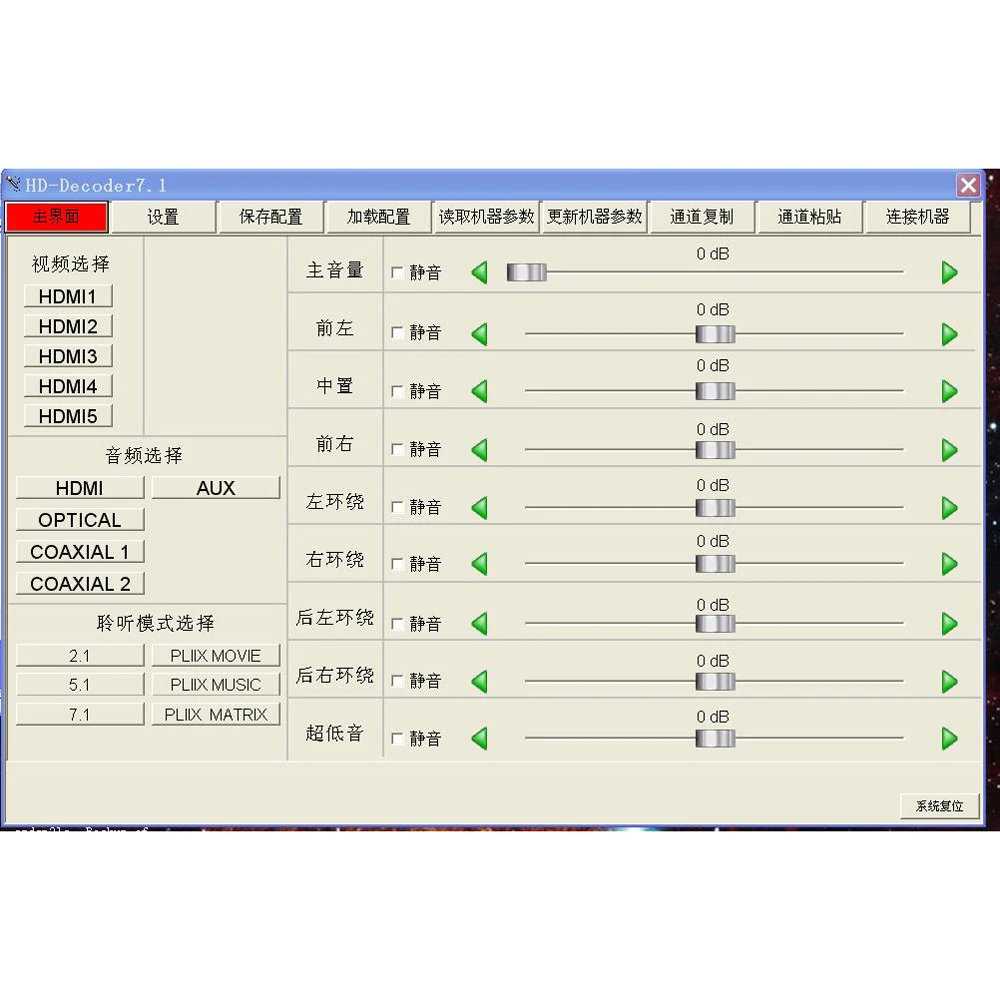Viewport: 1000px width, 1000px height.
Task: Choose HDMI audio source
Action: (x=80, y=488)
